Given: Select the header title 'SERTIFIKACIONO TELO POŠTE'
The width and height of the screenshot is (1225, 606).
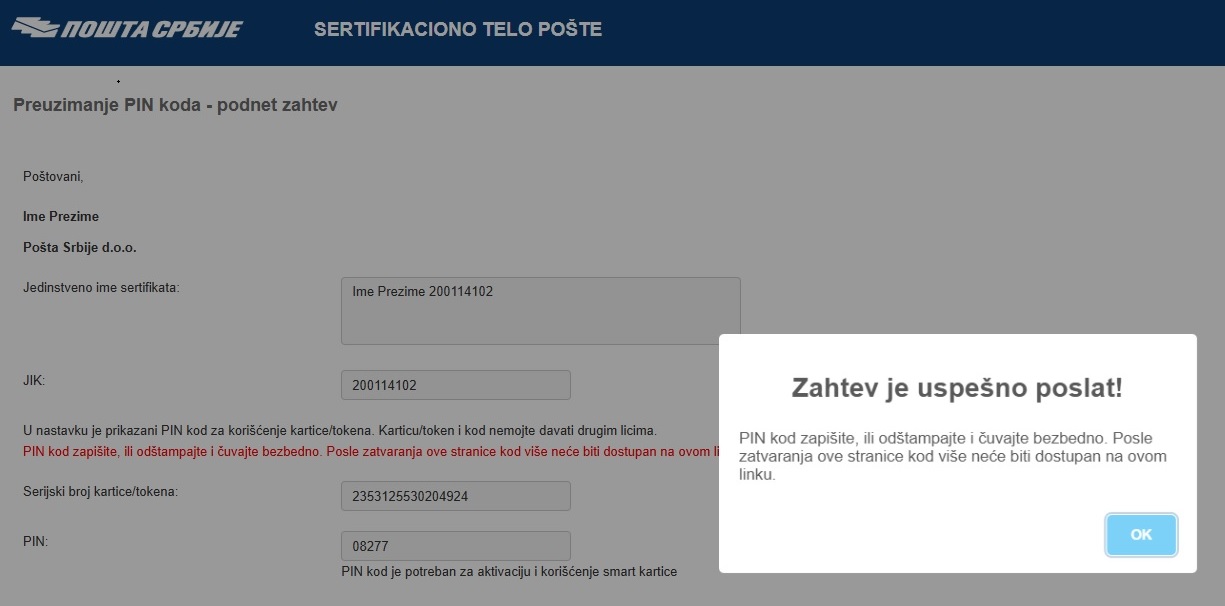Looking at the screenshot, I should pos(458,30).
